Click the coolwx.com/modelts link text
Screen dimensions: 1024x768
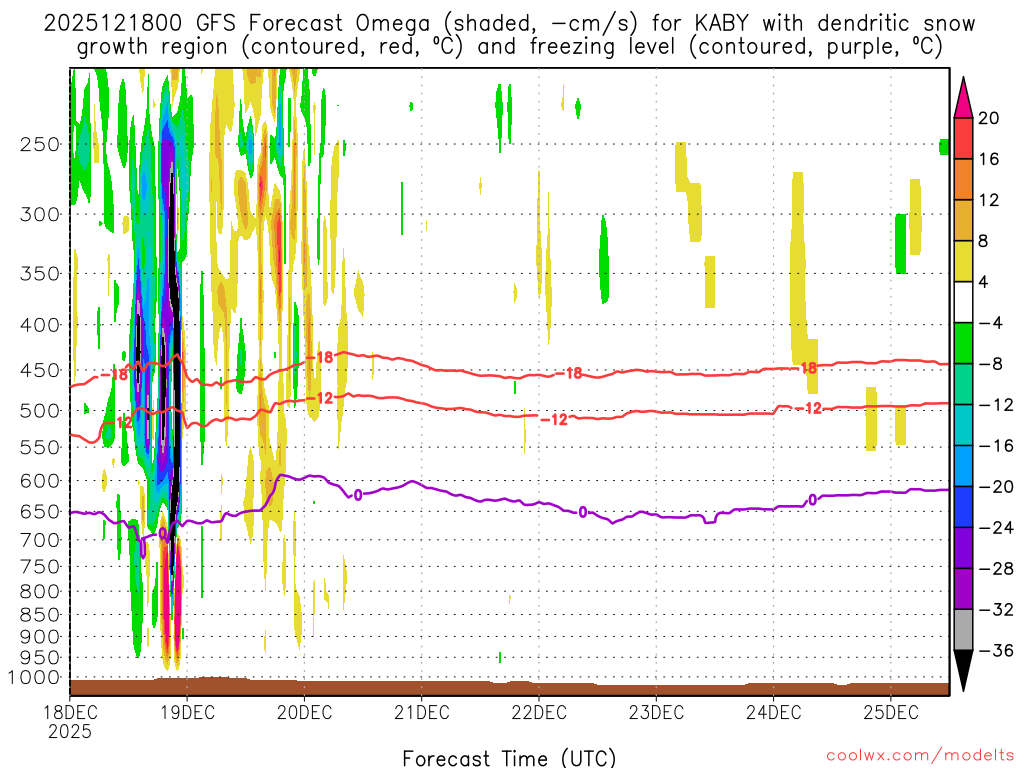coord(920,756)
